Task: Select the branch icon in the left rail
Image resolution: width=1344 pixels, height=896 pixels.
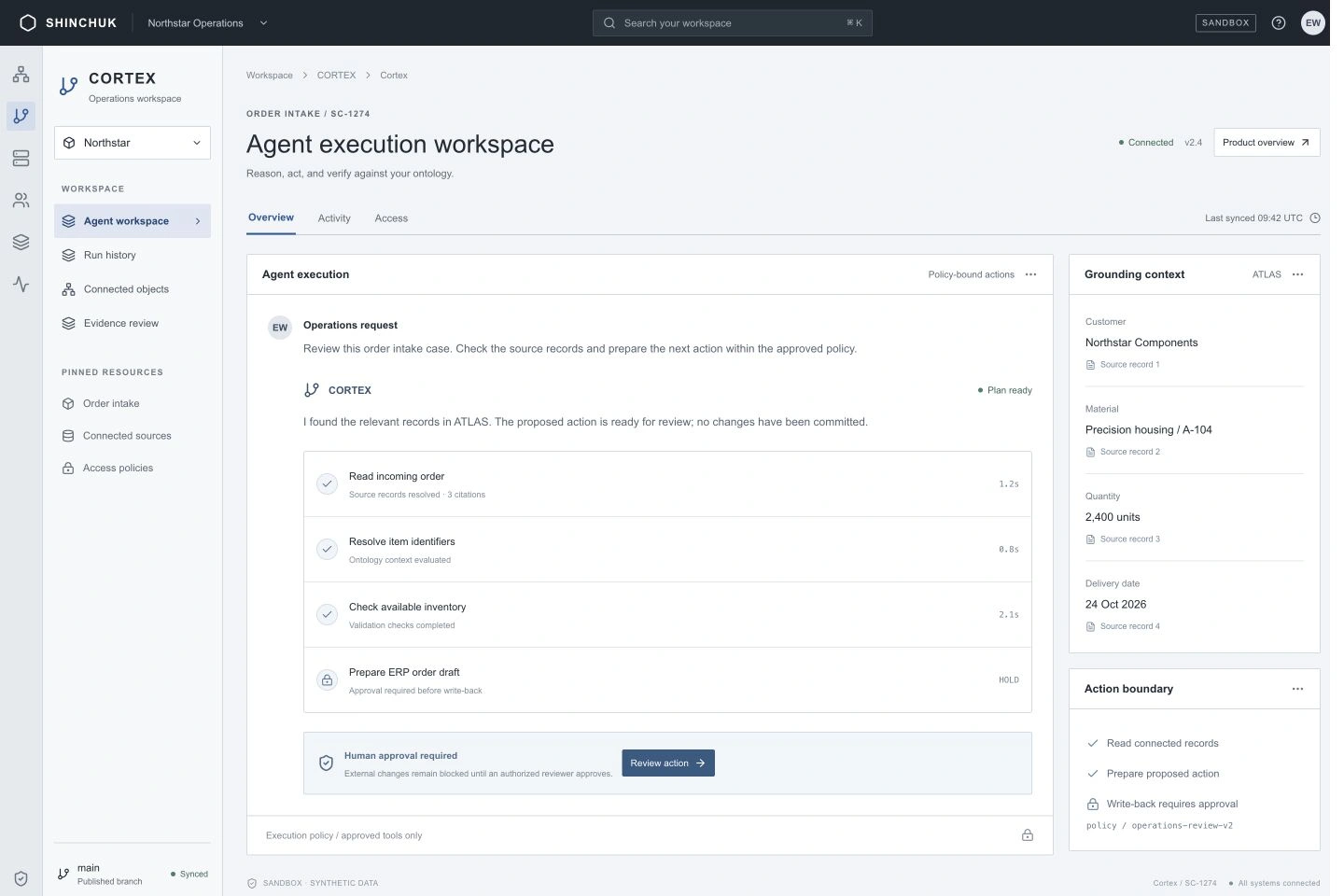Action: tap(21, 116)
